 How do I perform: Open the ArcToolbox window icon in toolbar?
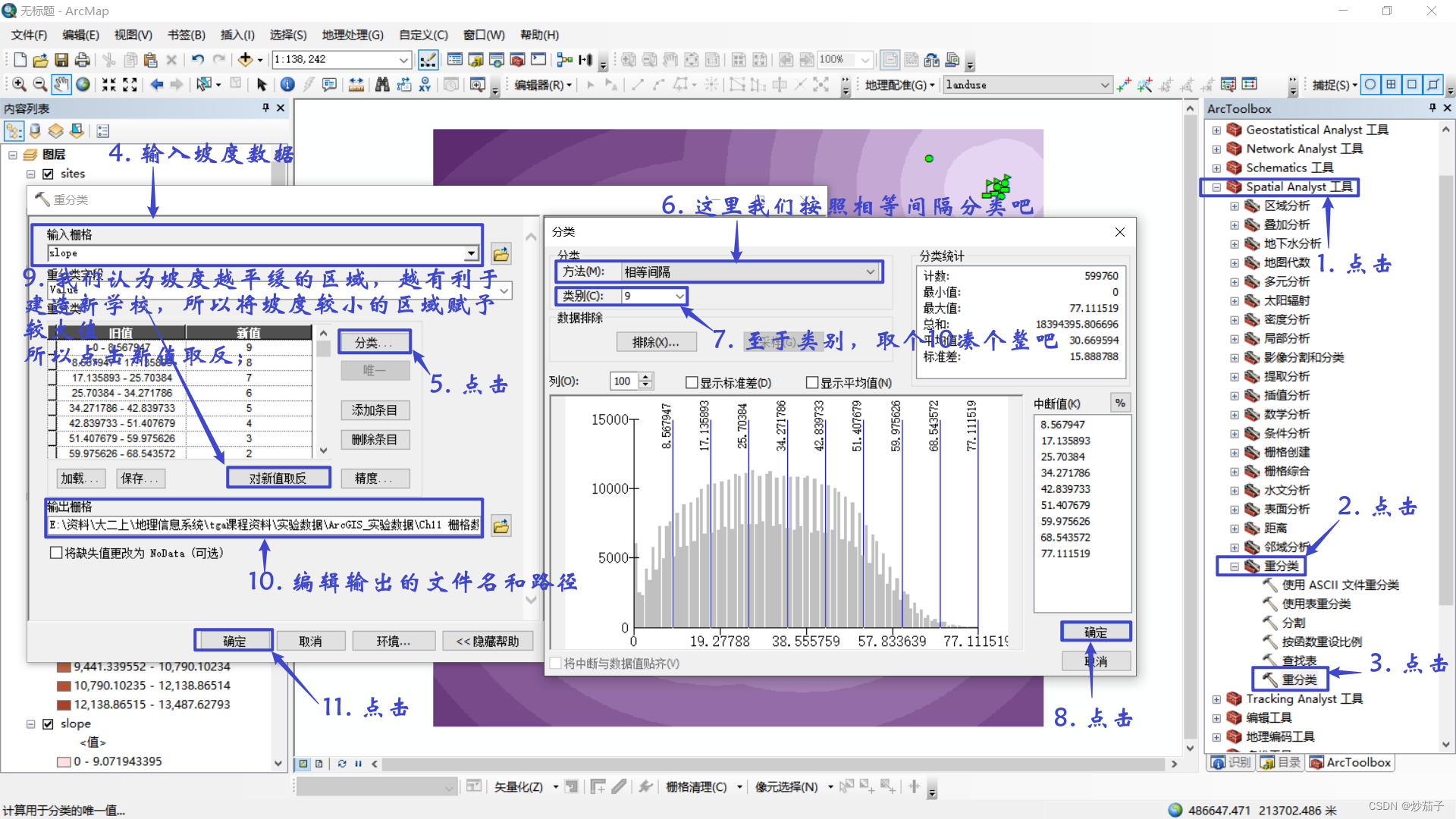[x=517, y=60]
